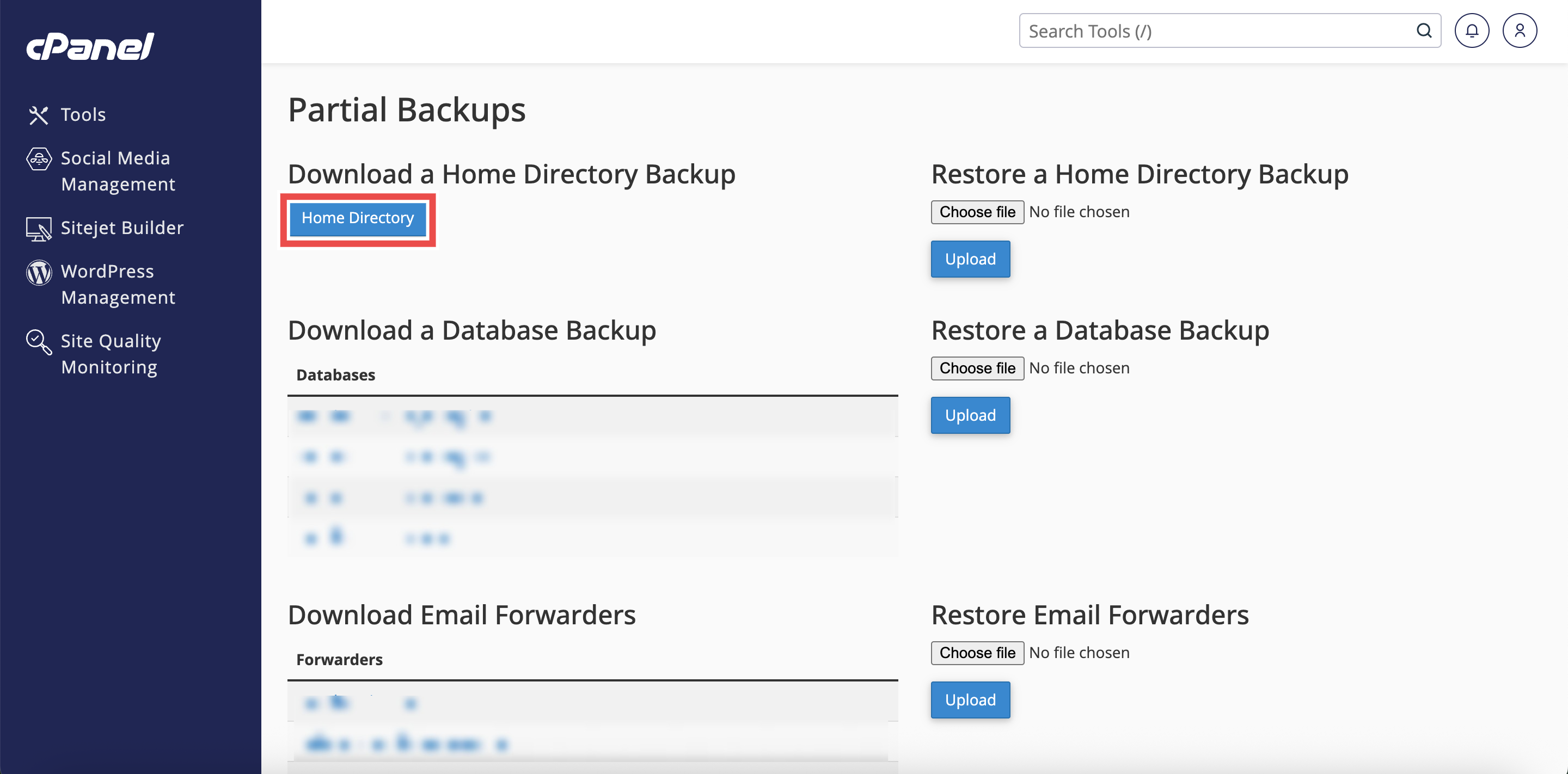Click the search magnifier in Search Tools
The height and width of the screenshot is (774, 1568).
(x=1424, y=31)
